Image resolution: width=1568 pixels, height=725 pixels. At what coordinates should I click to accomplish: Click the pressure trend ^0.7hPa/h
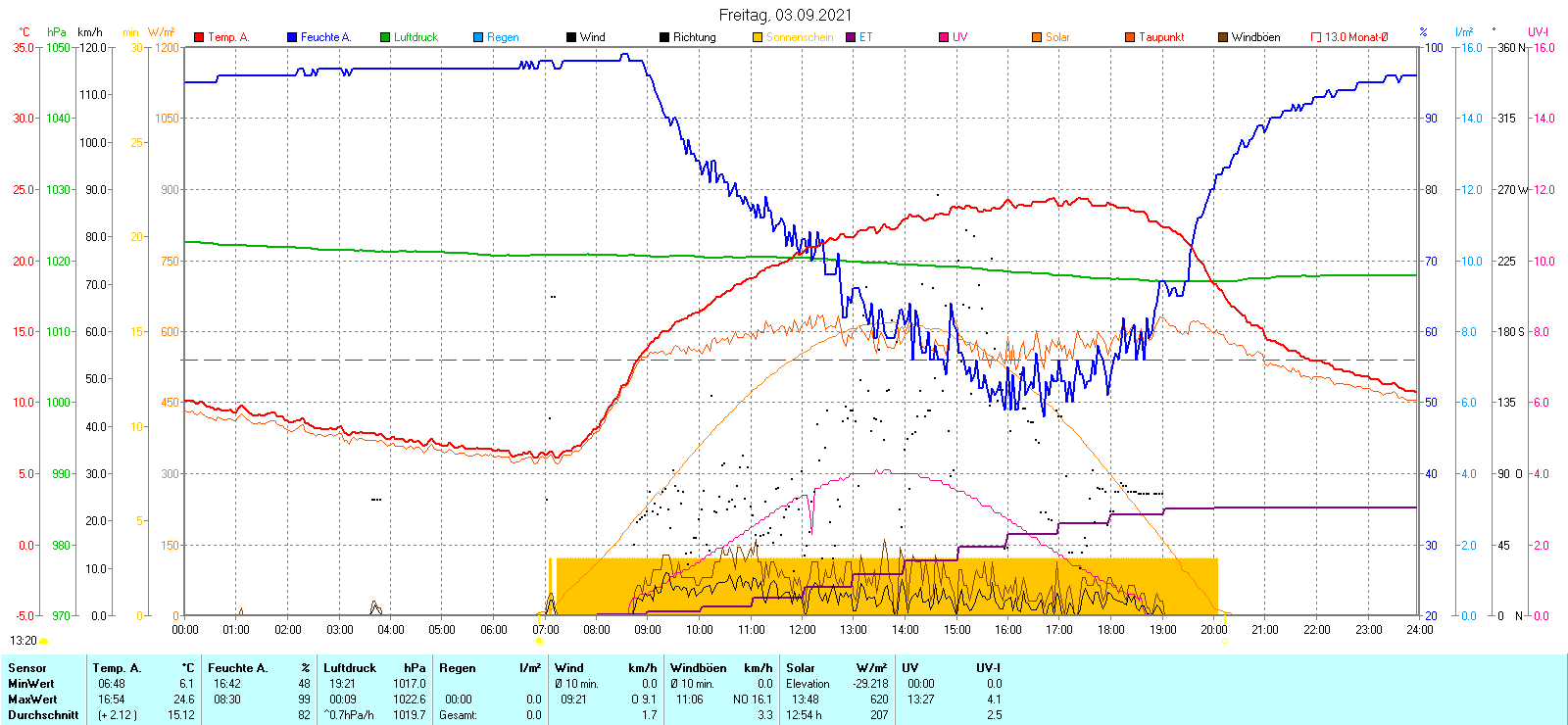tap(350, 715)
